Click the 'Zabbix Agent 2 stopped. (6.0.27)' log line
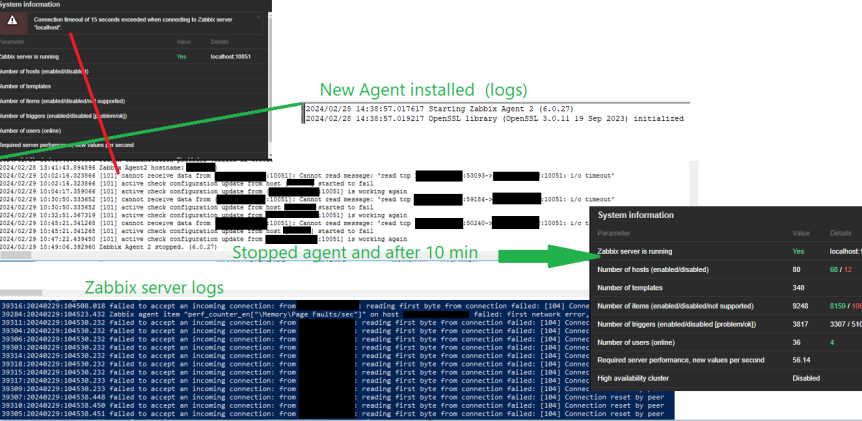The width and height of the screenshot is (862, 421). [109, 248]
